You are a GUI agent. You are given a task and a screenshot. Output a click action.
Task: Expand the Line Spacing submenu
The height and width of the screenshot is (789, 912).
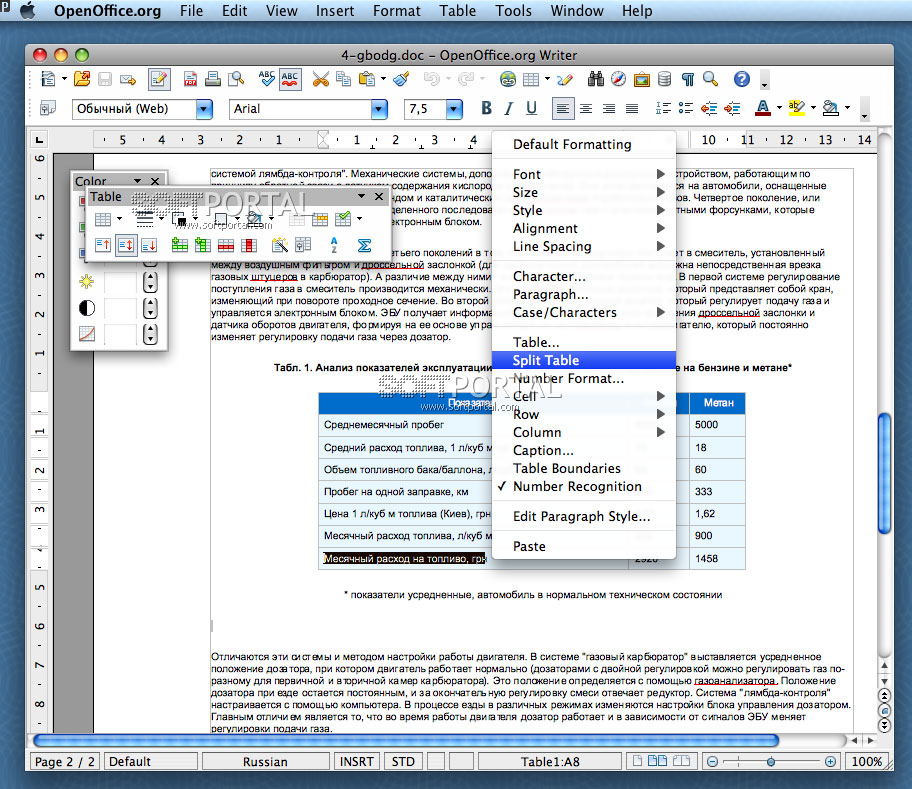click(583, 247)
